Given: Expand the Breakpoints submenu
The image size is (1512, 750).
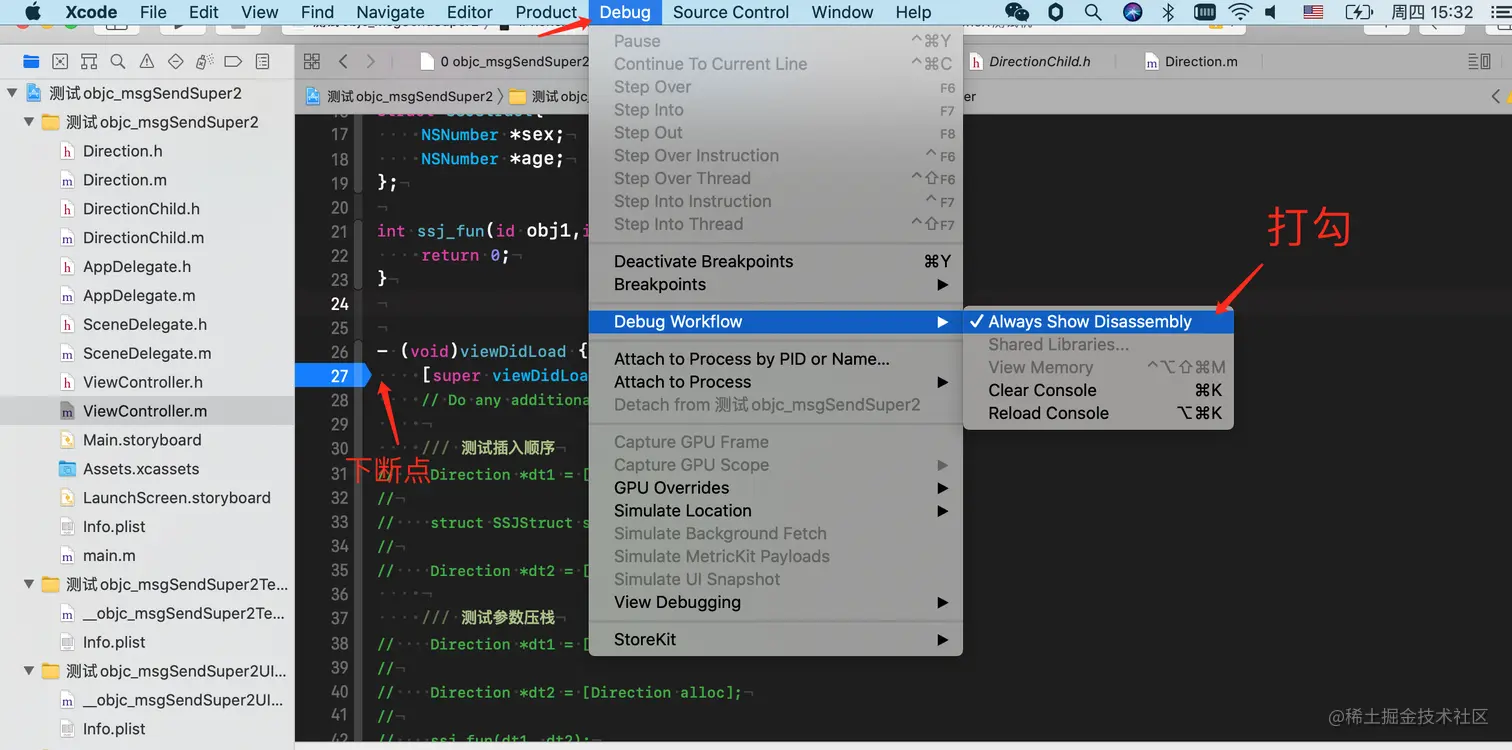Looking at the screenshot, I should (x=775, y=285).
